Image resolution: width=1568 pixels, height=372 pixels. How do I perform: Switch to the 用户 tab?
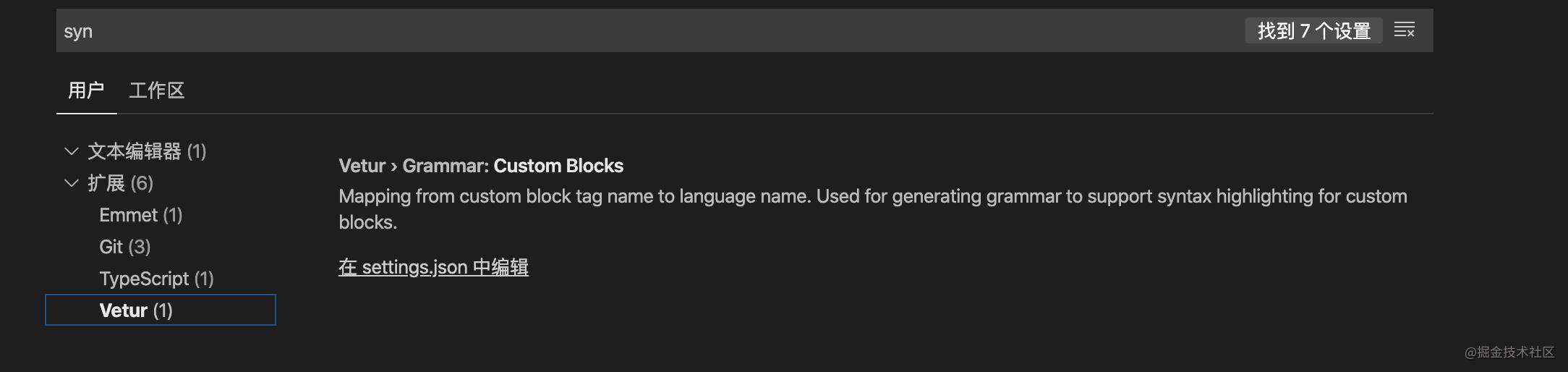pyautogui.click(x=86, y=90)
